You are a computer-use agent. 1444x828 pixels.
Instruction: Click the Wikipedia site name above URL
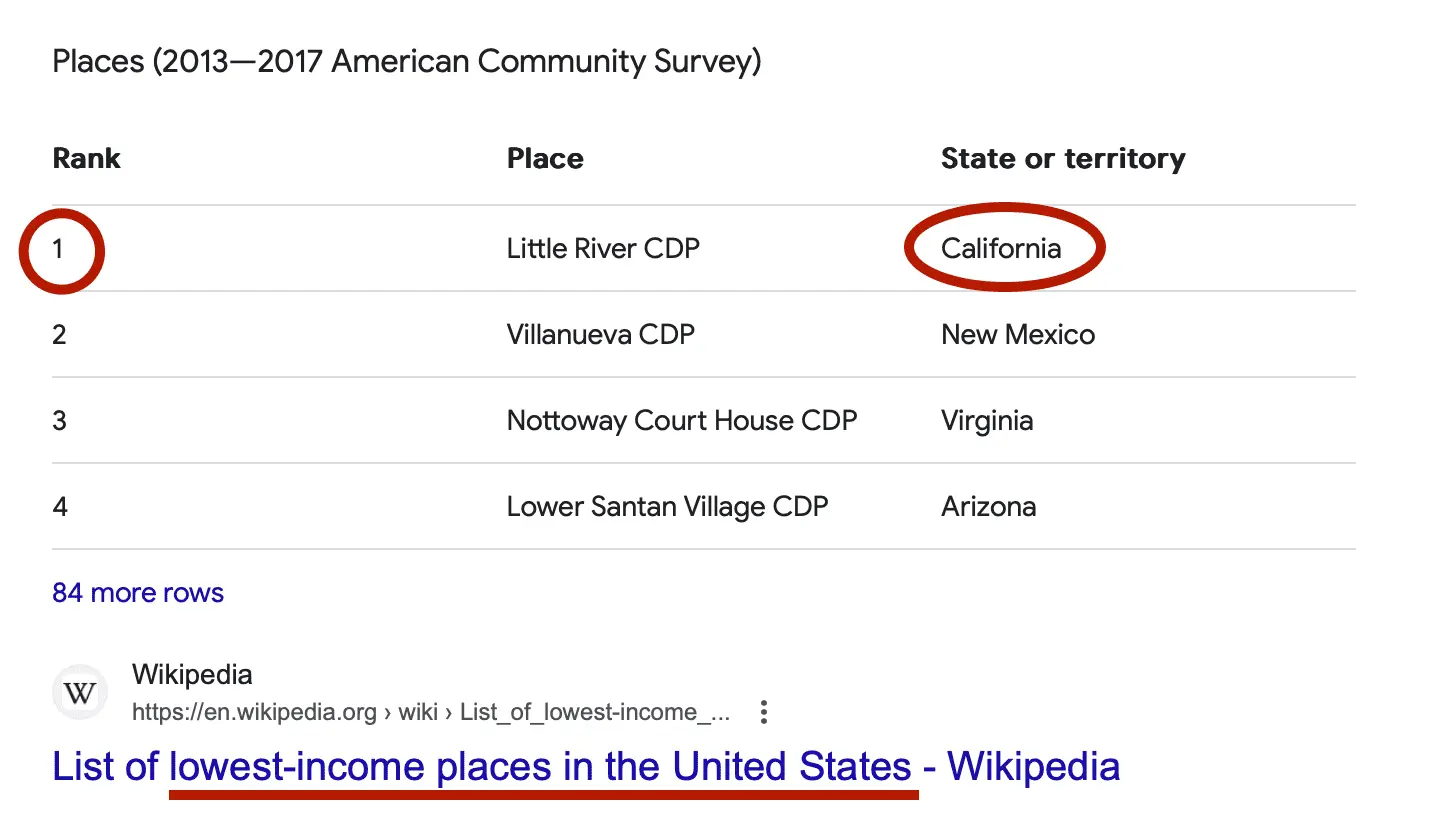point(192,674)
